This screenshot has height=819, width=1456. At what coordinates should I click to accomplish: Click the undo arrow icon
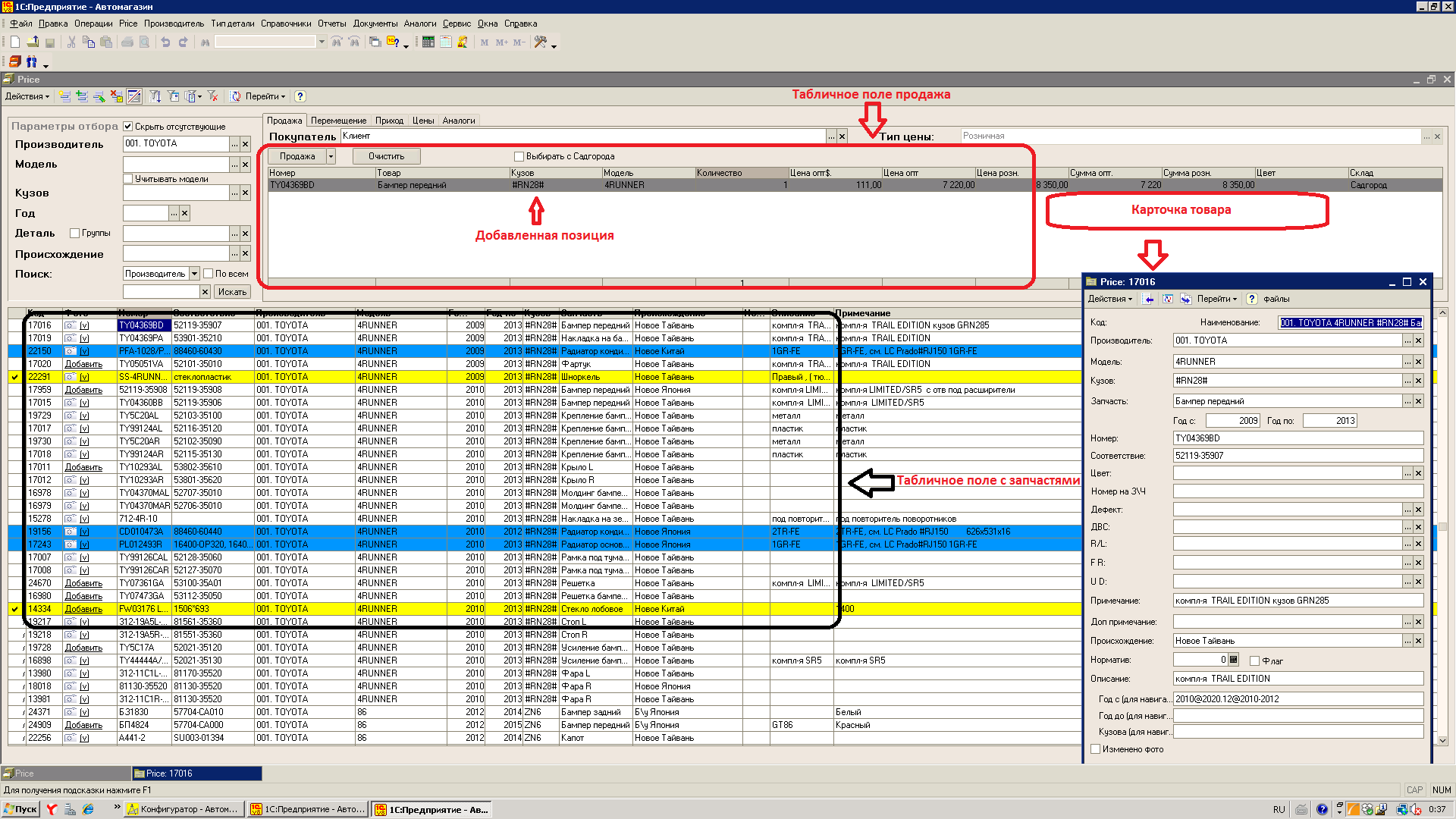tap(165, 42)
